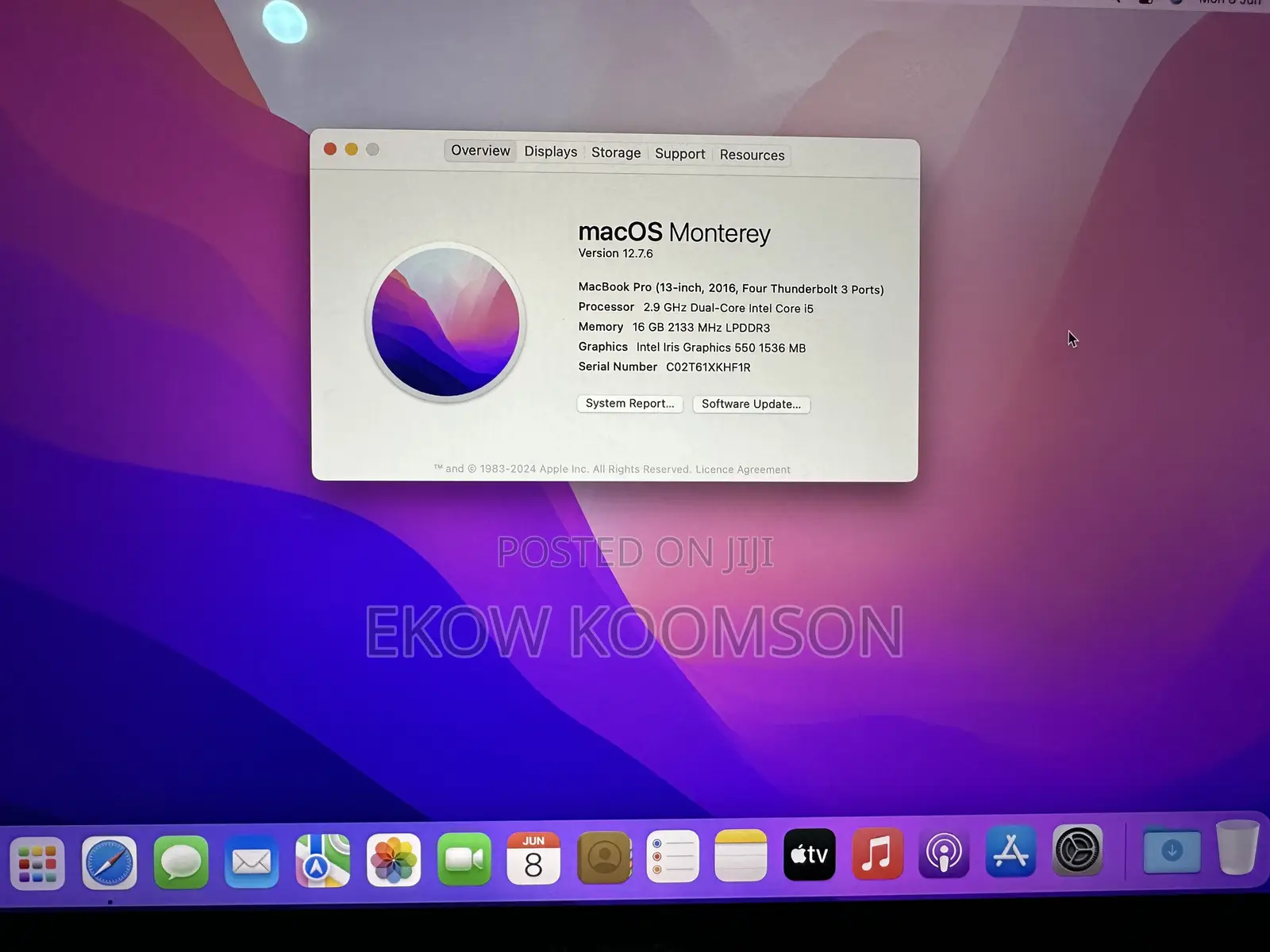1270x952 pixels.
Task: Open Music app in Dock
Action: (877, 854)
